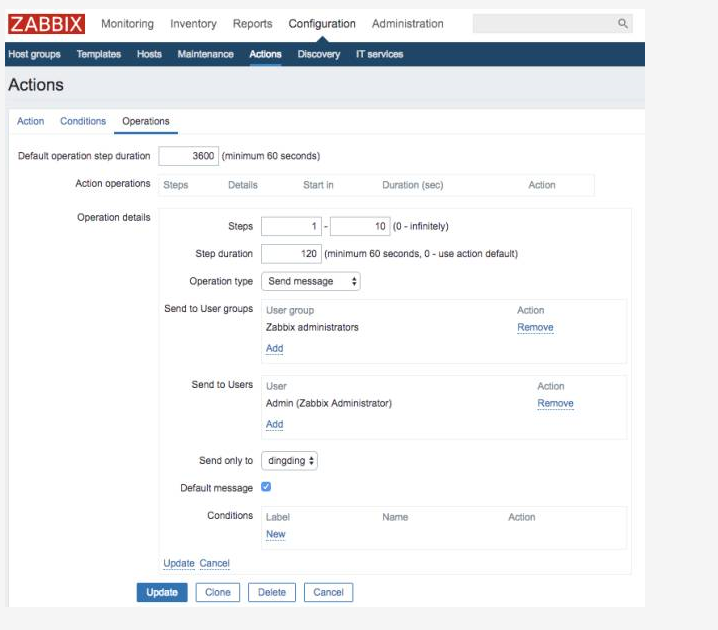Image resolution: width=718 pixels, height=630 pixels.
Task: Click the search magnifier icon
Action: (x=622, y=23)
